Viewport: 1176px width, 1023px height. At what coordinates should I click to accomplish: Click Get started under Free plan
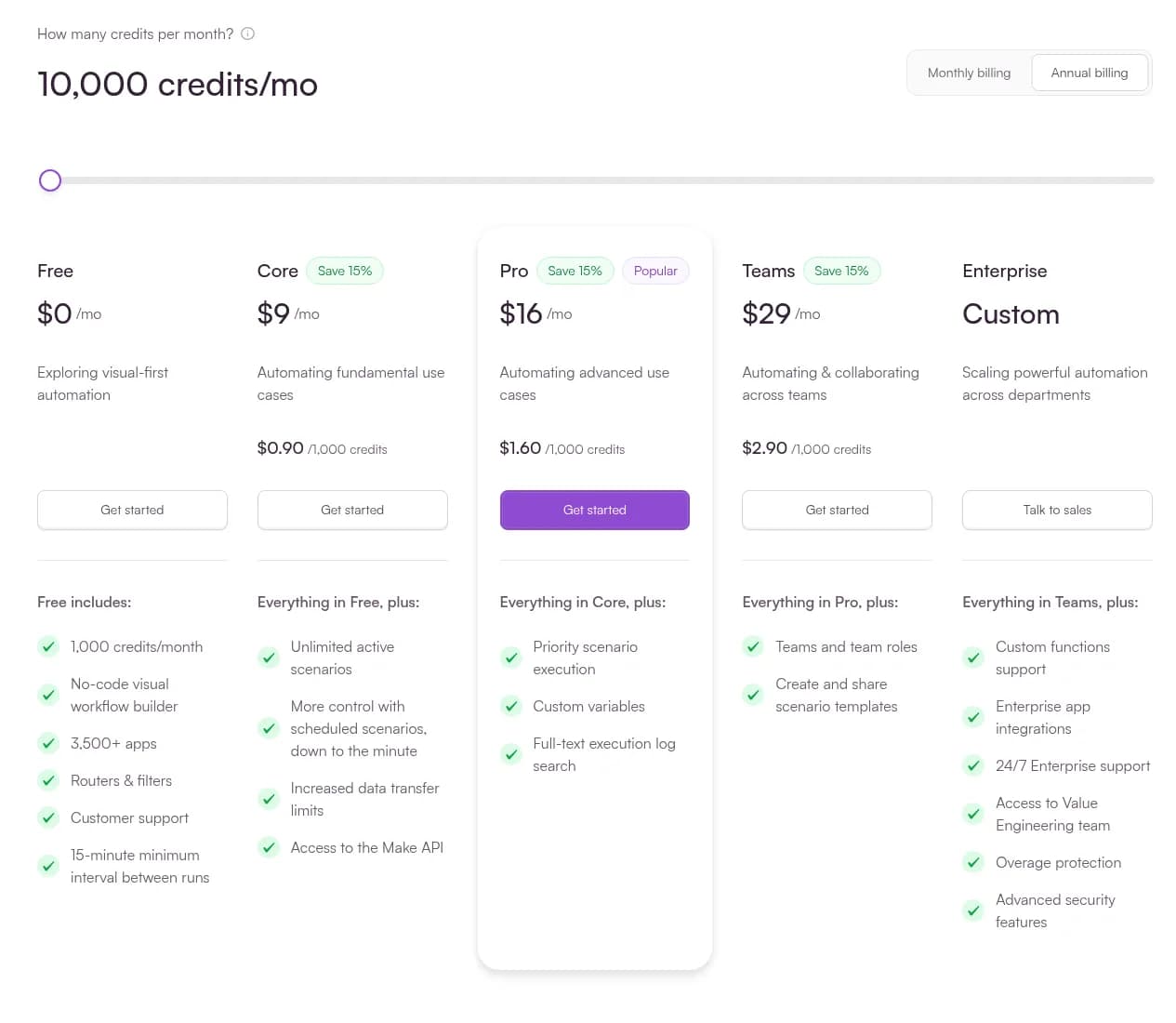[132, 510]
